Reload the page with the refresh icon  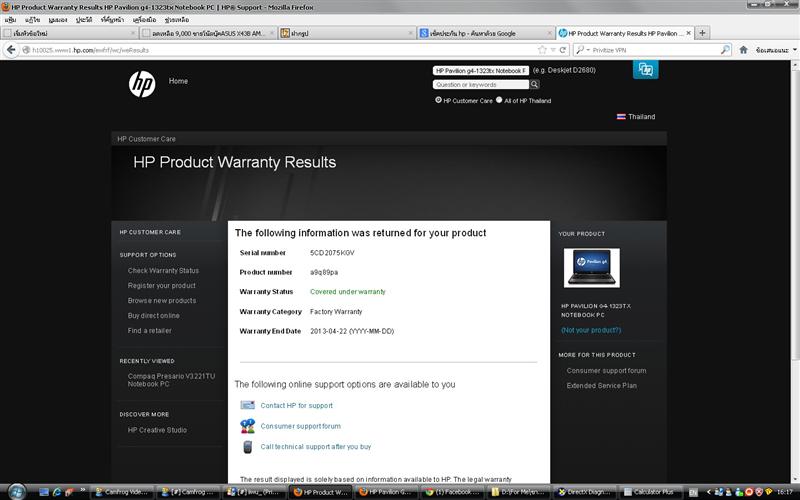[563, 50]
